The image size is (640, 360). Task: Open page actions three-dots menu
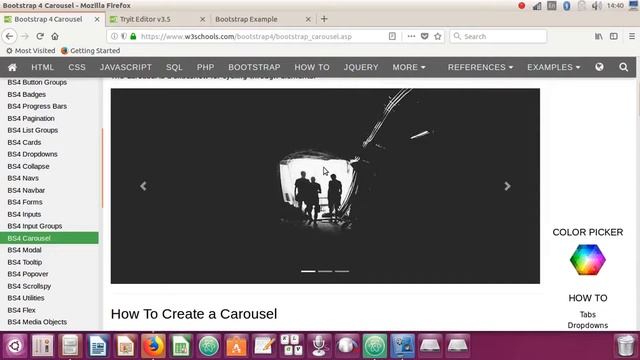coord(411,36)
